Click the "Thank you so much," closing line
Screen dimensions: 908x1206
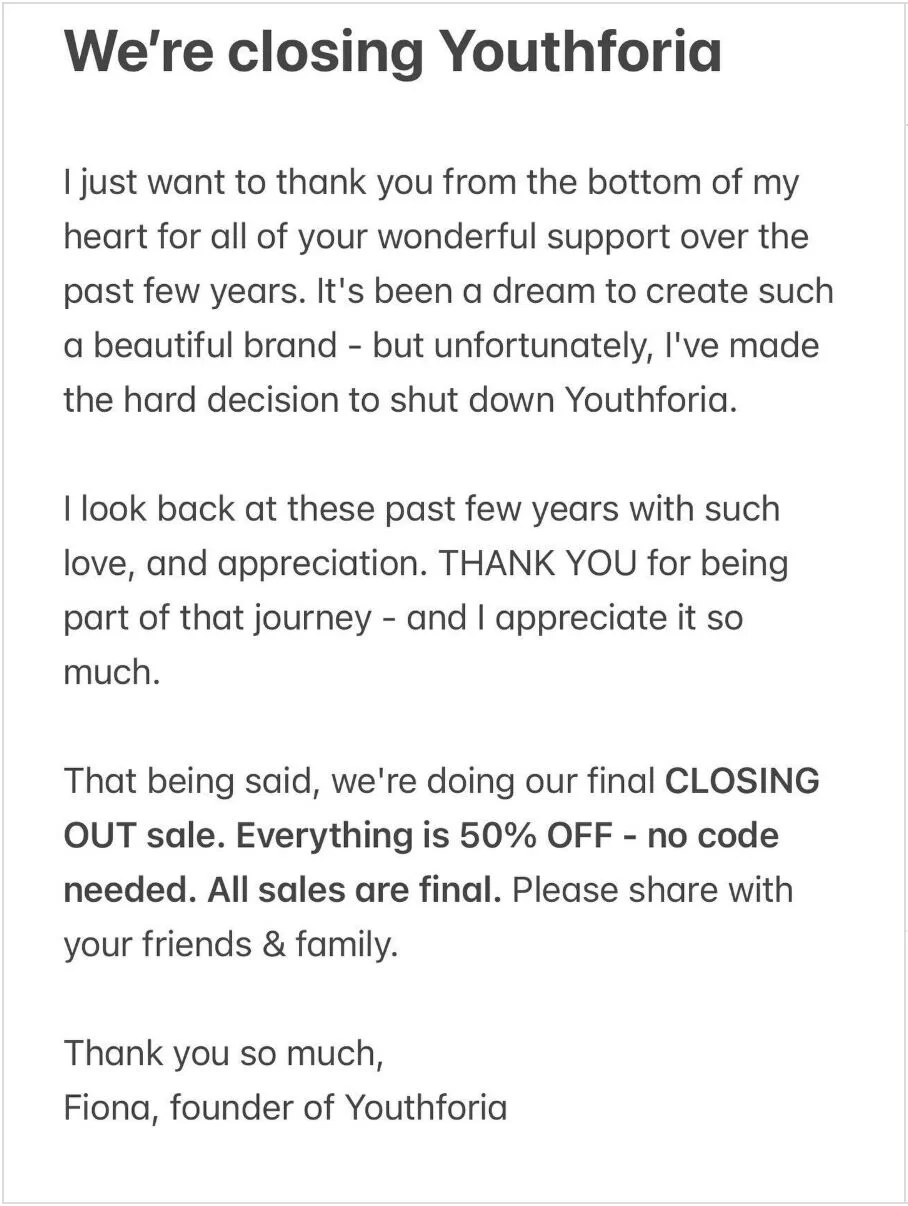point(224,1054)
